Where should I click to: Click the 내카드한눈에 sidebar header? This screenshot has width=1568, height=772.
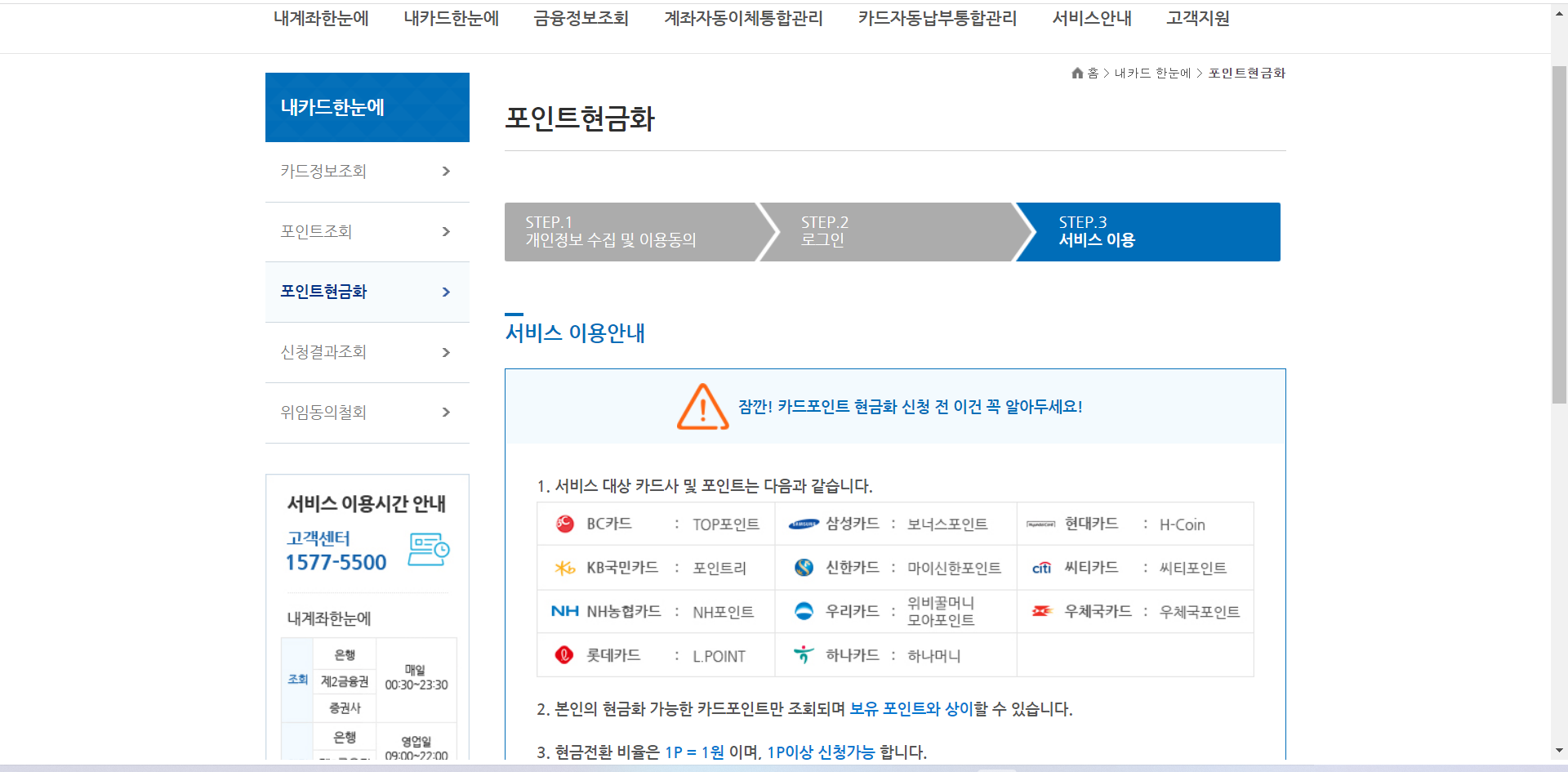click(x=367, y=107)
